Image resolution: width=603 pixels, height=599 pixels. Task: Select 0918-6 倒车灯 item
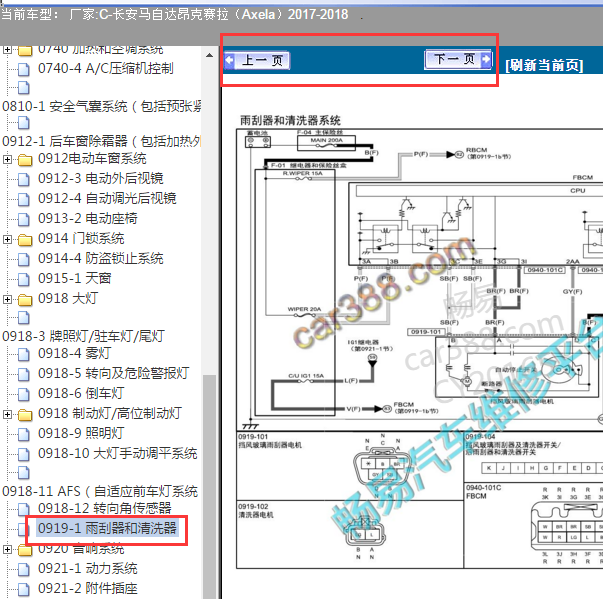(81, 393)
